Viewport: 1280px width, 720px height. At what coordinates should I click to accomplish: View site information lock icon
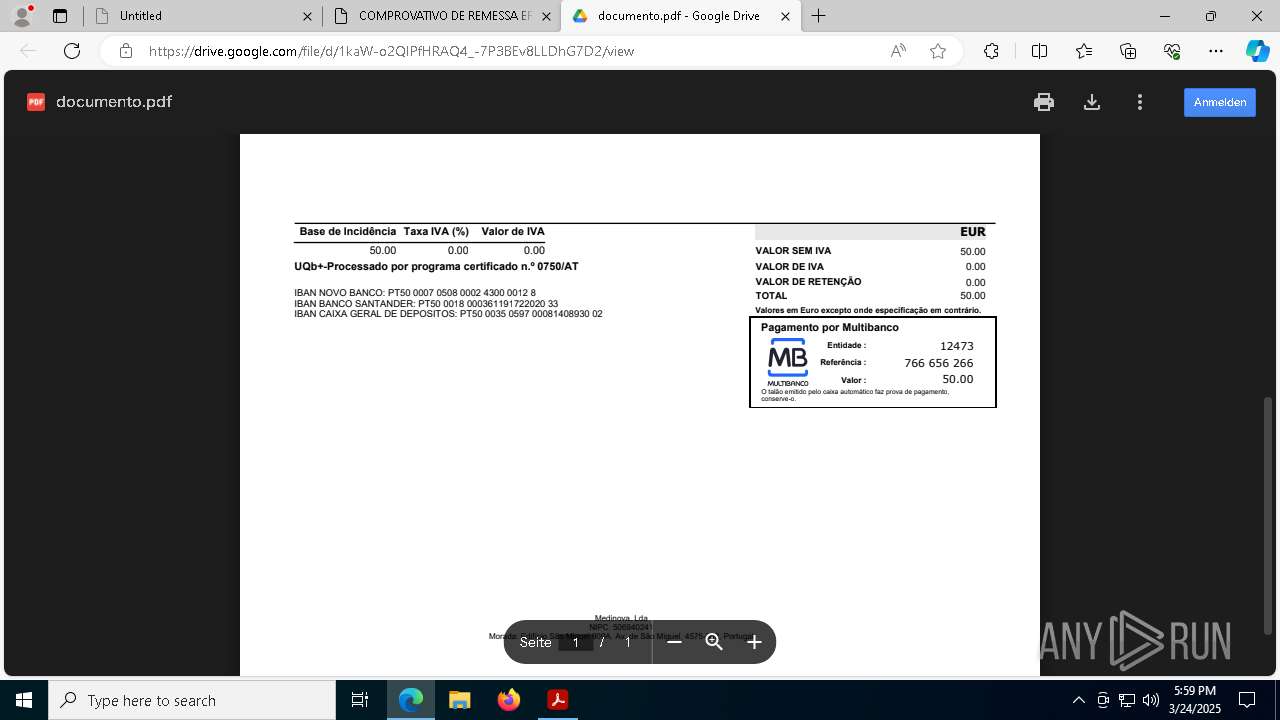[x=126, y=51]
